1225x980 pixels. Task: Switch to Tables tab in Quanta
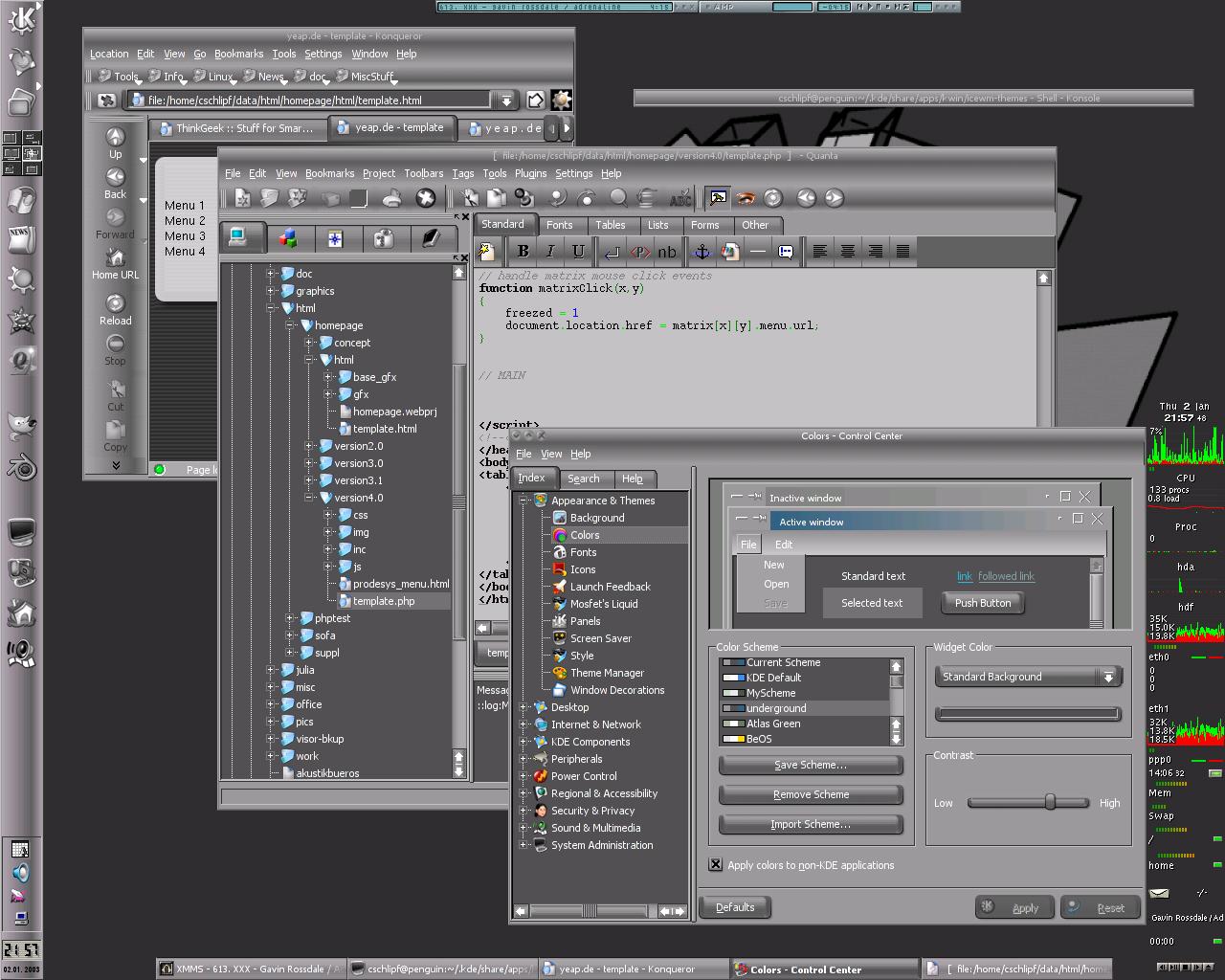(x=611, y=225)
